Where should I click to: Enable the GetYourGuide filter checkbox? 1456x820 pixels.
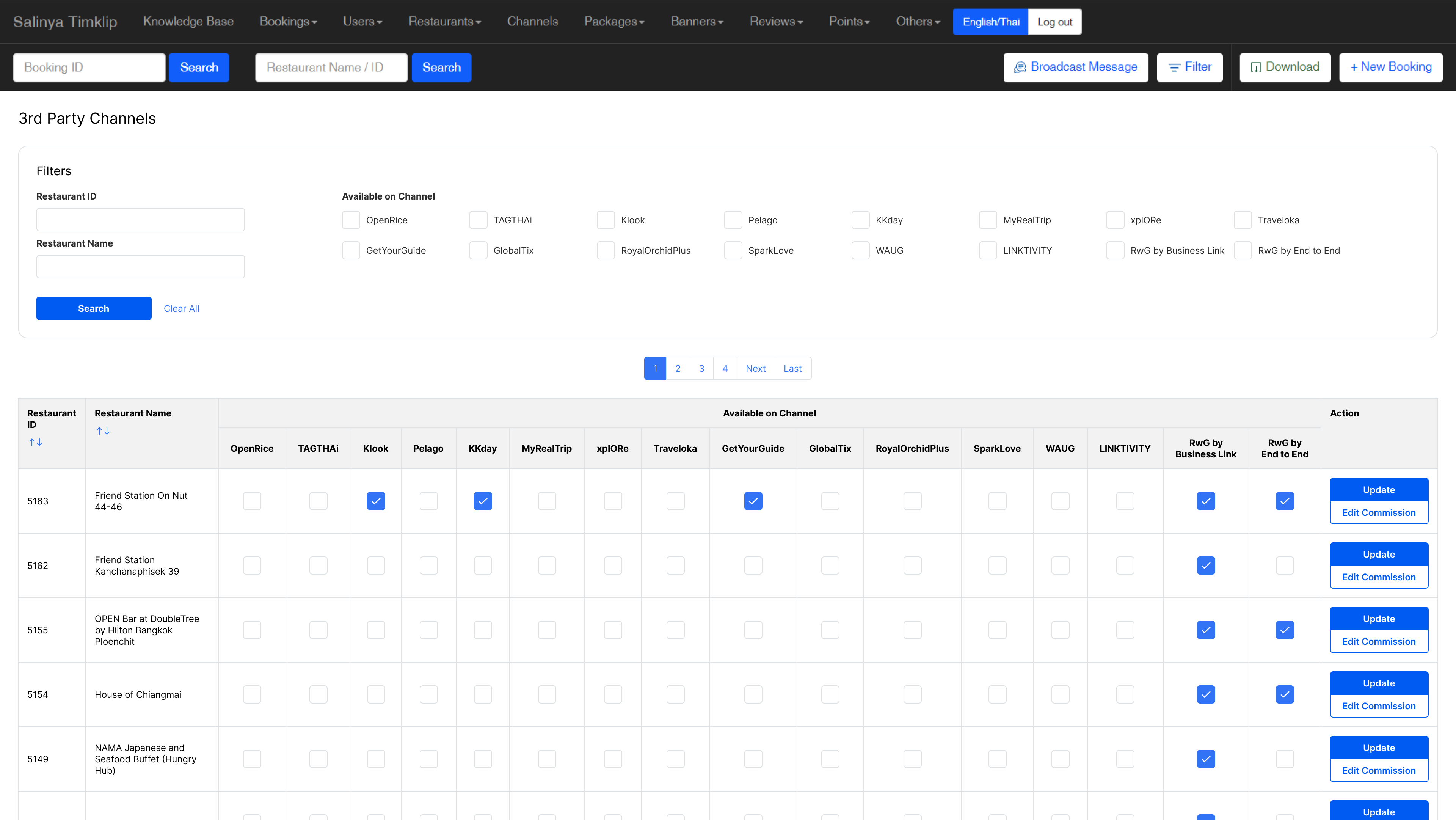click(351, 251)
